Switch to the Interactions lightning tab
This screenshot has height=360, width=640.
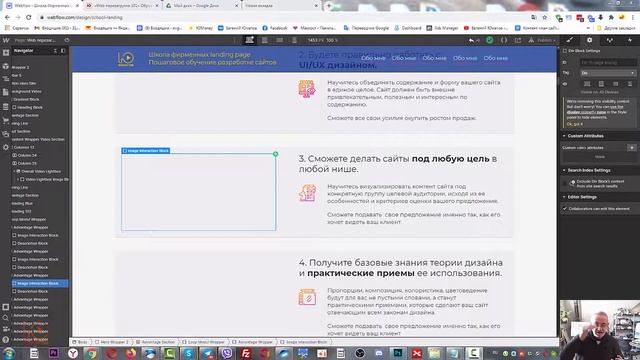click(629, 40)
